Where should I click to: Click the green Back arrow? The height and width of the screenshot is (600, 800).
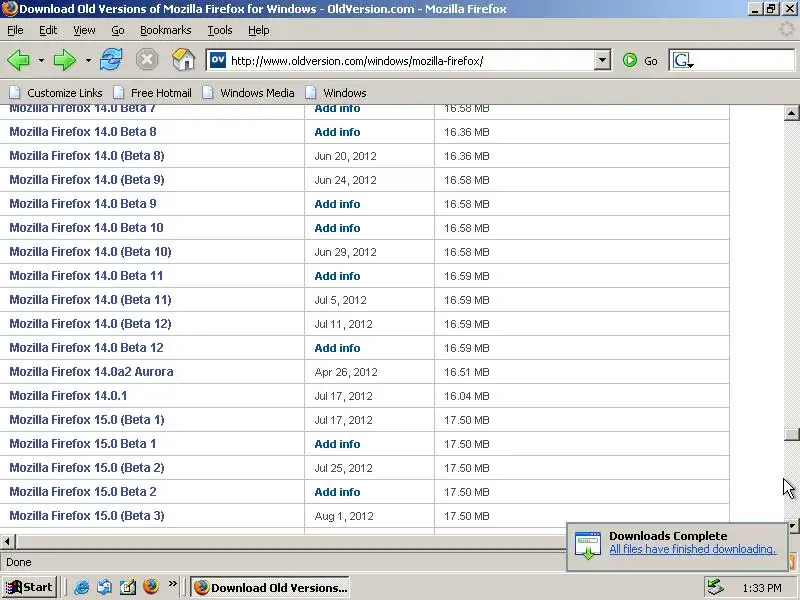coord(19,60)
